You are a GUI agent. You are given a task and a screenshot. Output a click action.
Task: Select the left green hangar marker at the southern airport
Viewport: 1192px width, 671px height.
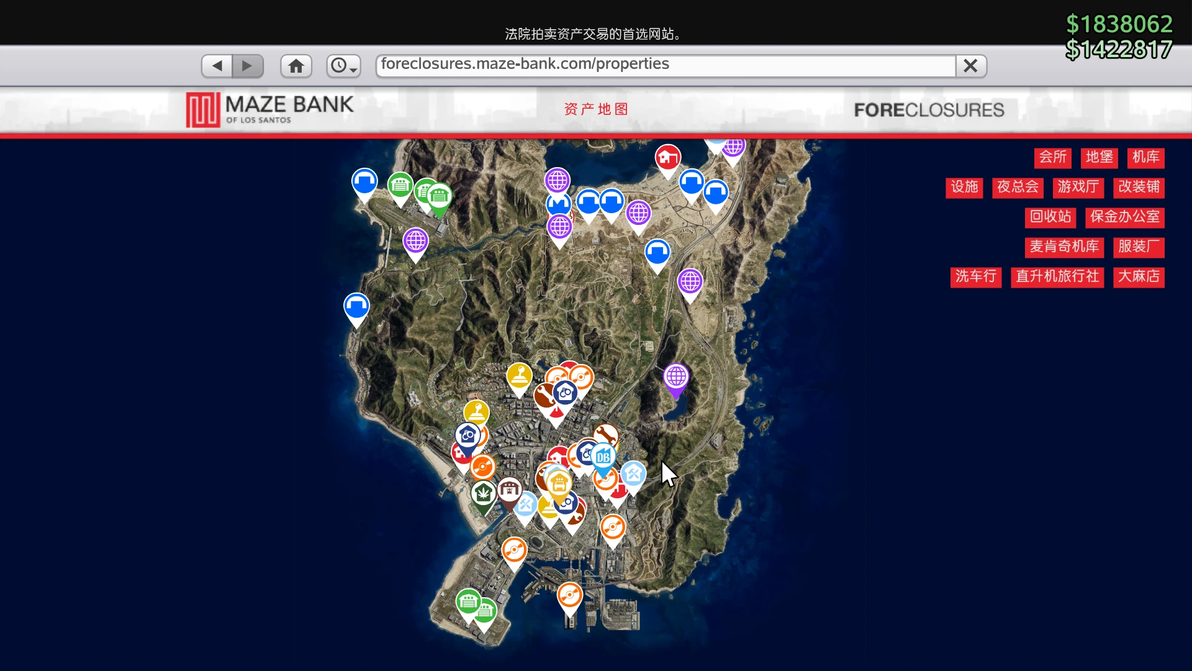[x=468, y=603]
